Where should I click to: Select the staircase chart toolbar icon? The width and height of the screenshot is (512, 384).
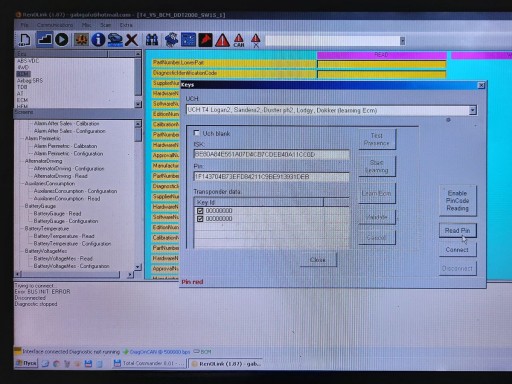tap(44, 40)
